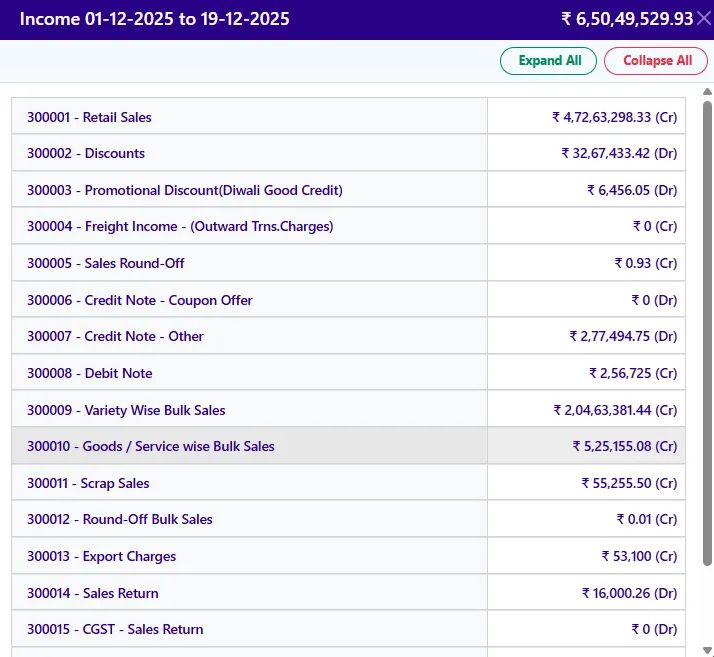
Task: Click the ₹ 5,25,155.08 (Cr) amount
Action: (x=625, y=446)
